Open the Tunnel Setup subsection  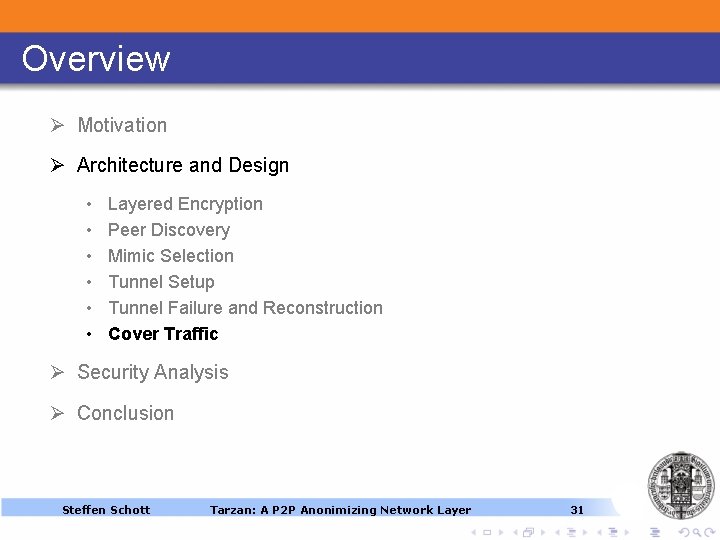tap(162, 282)
